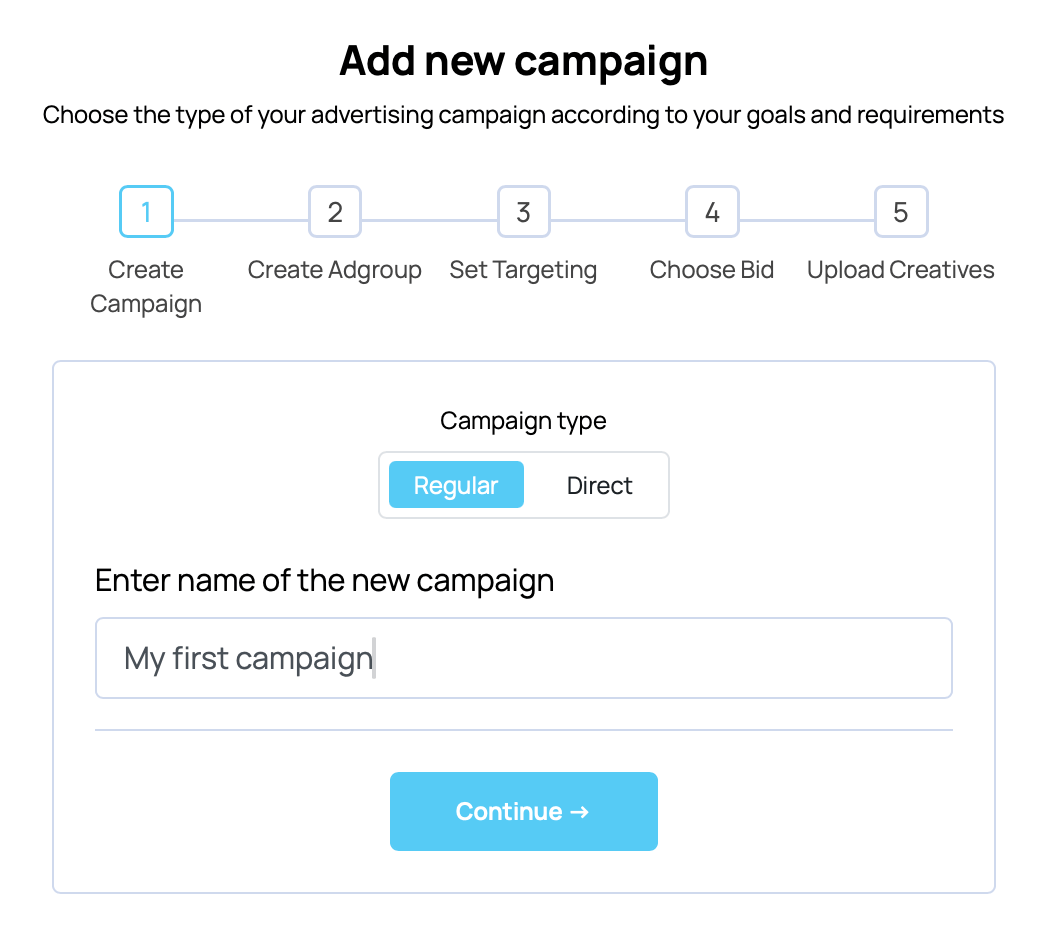Click the Continue button
This screenshot has width=1052, height=948.
tap(524, 811)
